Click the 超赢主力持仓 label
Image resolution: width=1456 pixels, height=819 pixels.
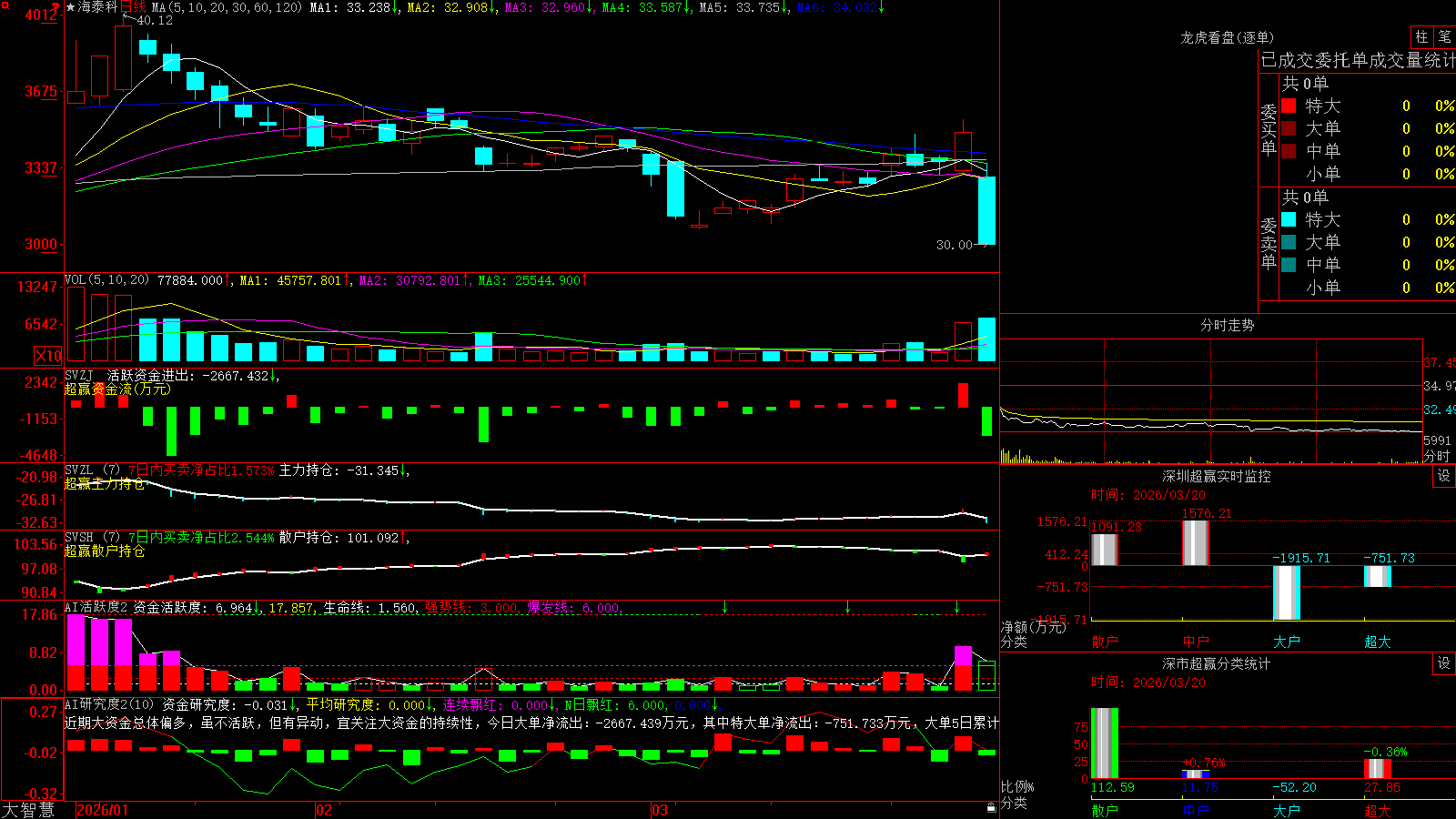click(105, 483)
